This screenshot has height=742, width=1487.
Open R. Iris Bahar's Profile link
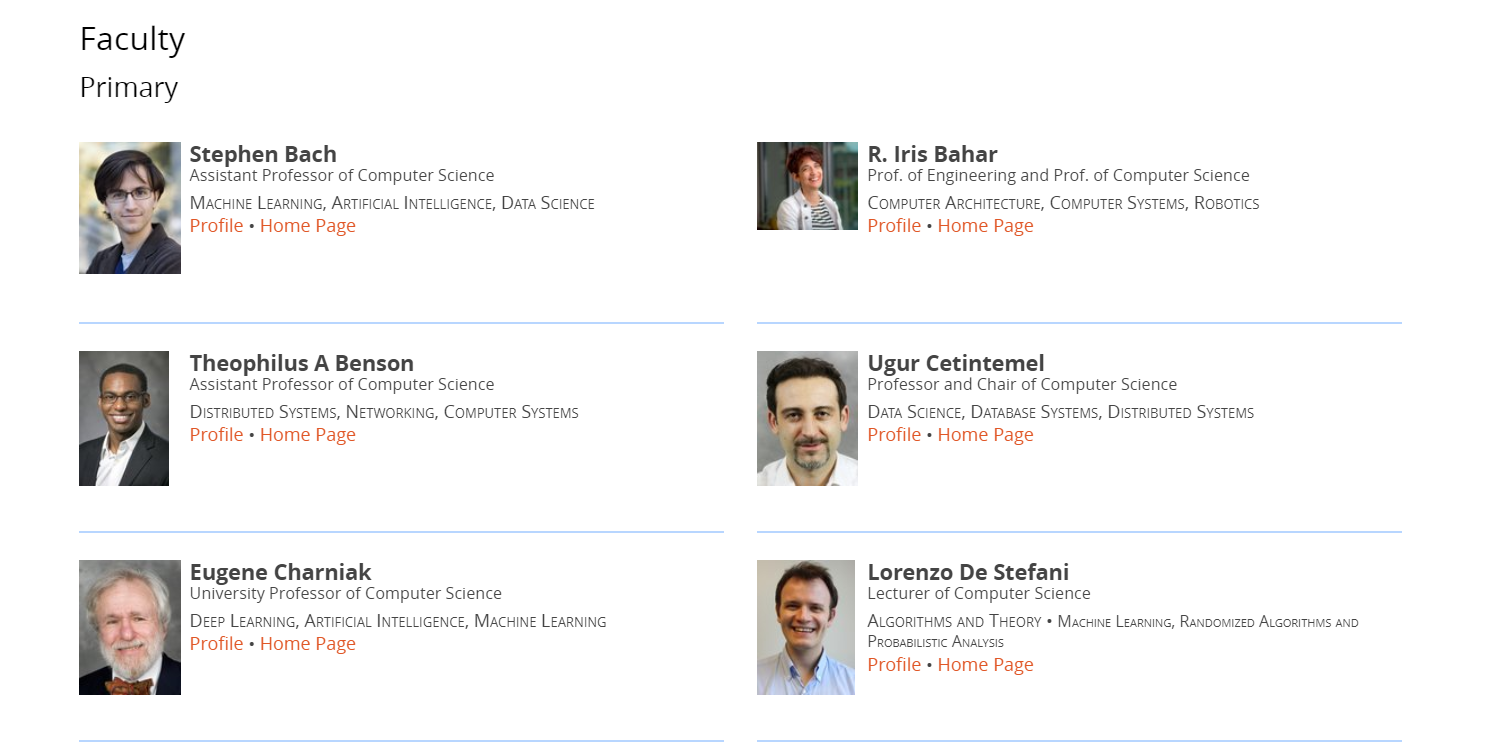point(894,226)
